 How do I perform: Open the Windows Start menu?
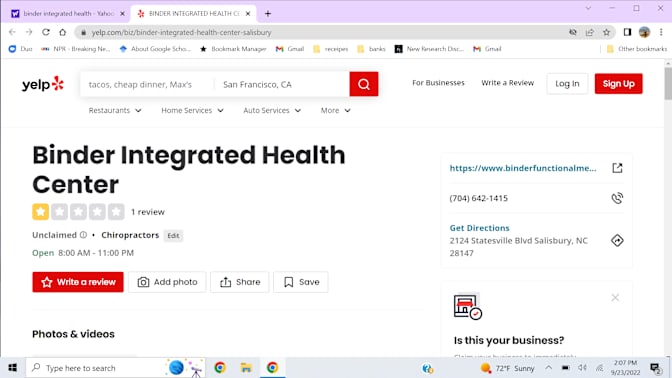(x=12, y=368)
